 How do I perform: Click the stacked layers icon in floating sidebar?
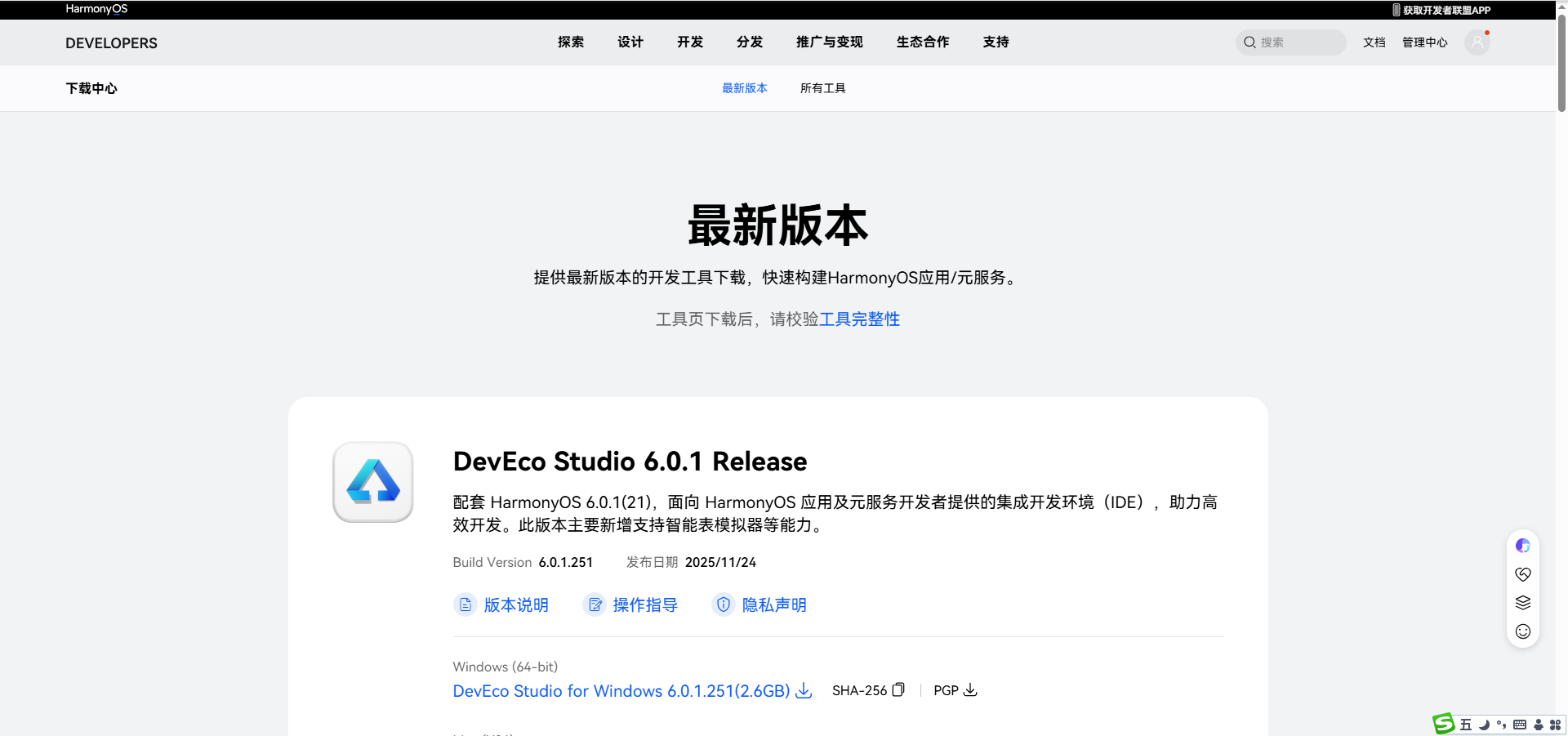(1523, 603)
